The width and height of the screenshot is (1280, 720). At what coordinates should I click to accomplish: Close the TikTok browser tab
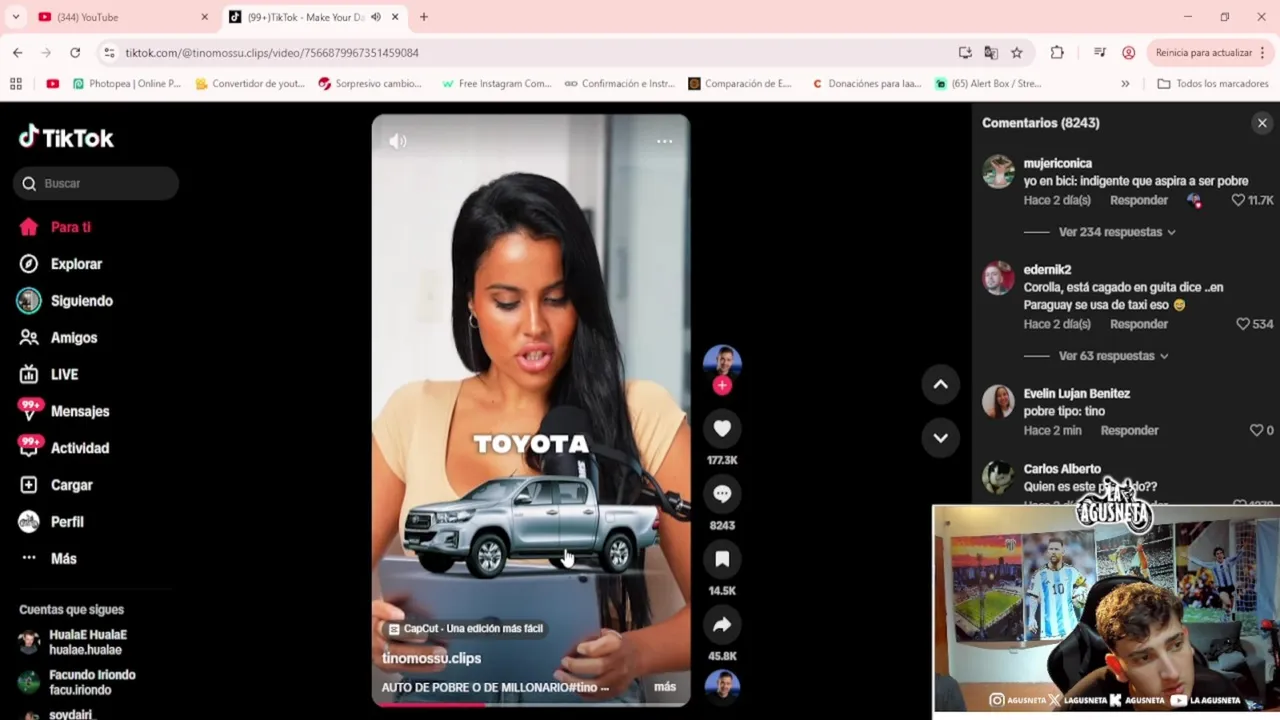pos(395,17)
